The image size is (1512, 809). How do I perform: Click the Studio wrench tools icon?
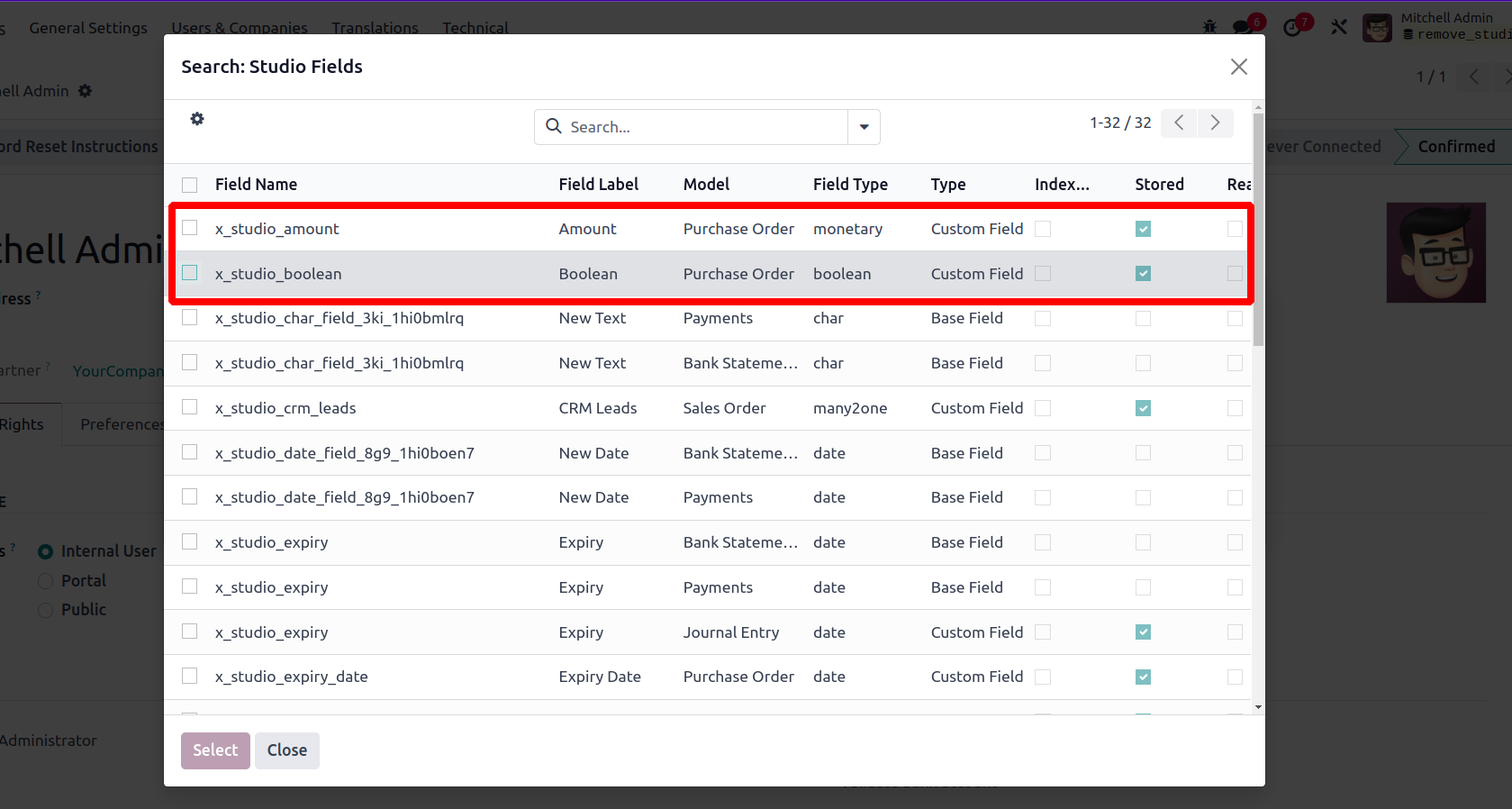(x=1339, y=27)
